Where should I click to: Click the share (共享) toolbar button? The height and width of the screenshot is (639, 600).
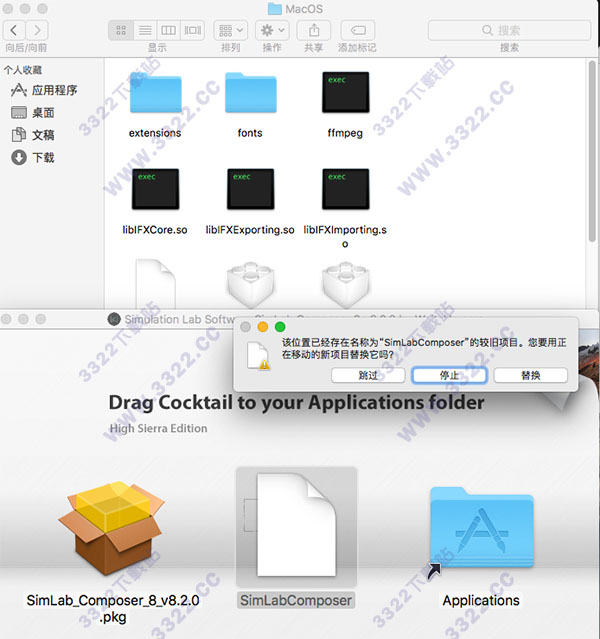click(314, 30)
